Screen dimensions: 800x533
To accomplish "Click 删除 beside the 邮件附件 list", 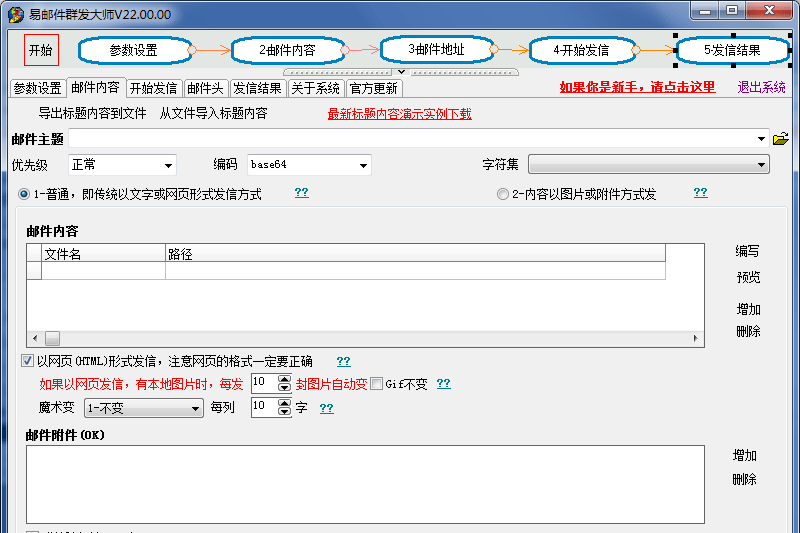I will tap(744, 479).
